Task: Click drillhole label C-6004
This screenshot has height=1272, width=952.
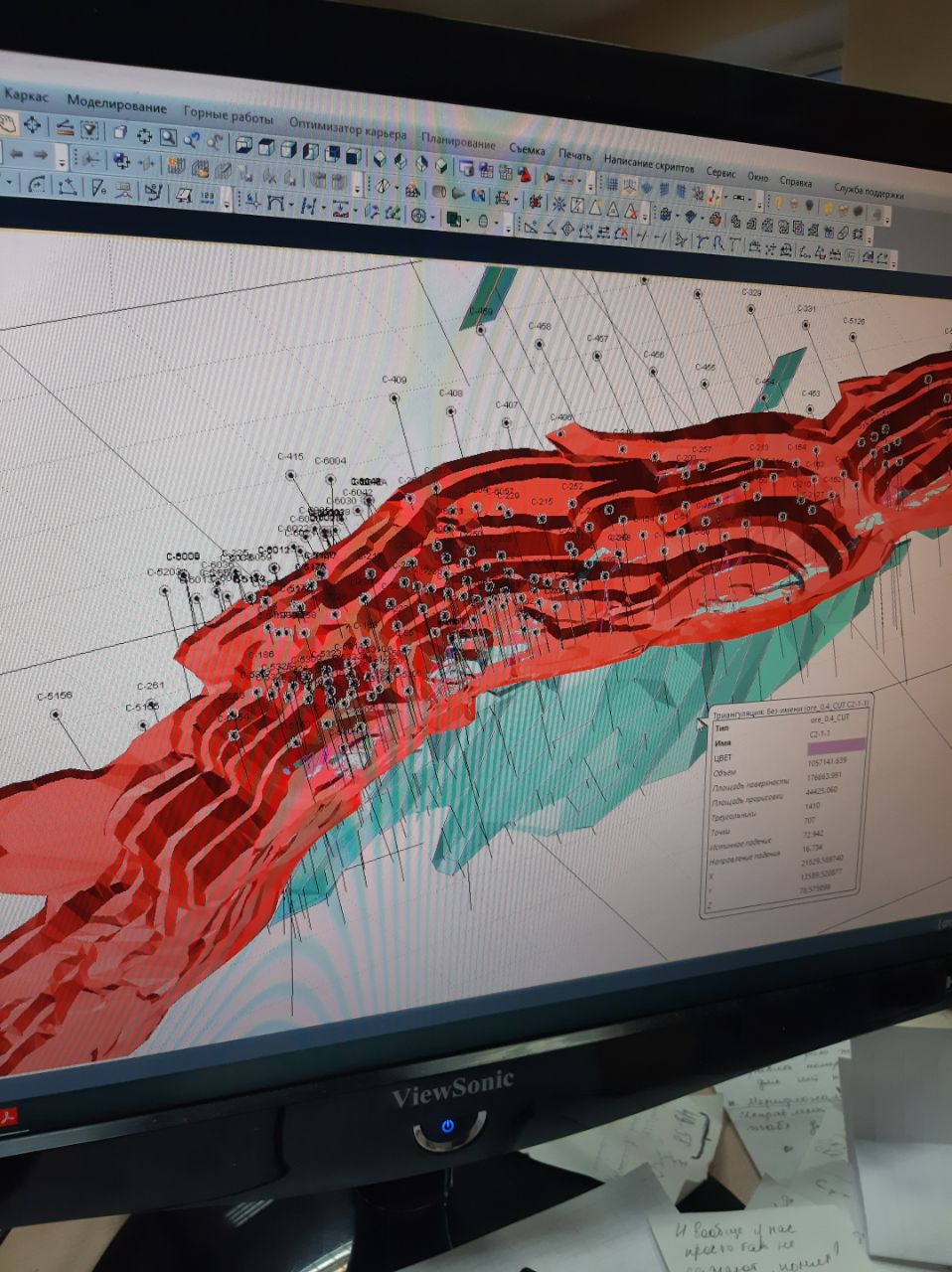Action: (x=330, y=460)
